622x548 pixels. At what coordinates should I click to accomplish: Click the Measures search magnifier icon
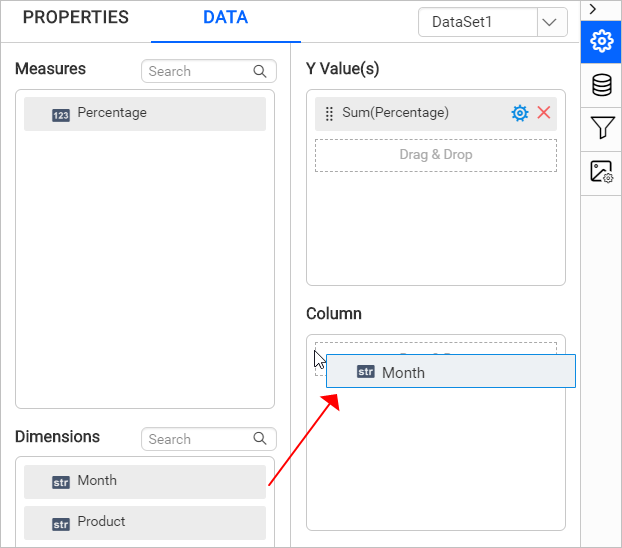tap(260, 71)
